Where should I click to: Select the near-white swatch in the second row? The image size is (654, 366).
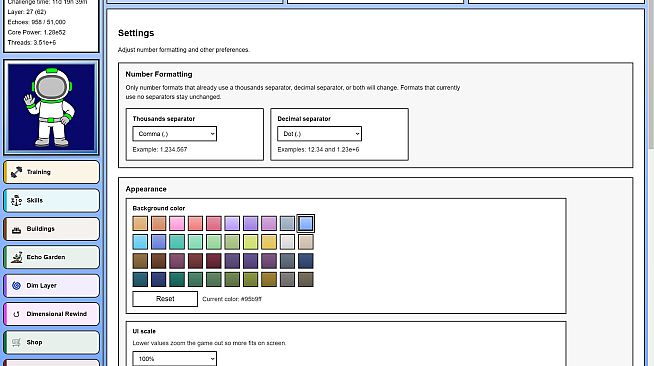(x=287, y=242)
